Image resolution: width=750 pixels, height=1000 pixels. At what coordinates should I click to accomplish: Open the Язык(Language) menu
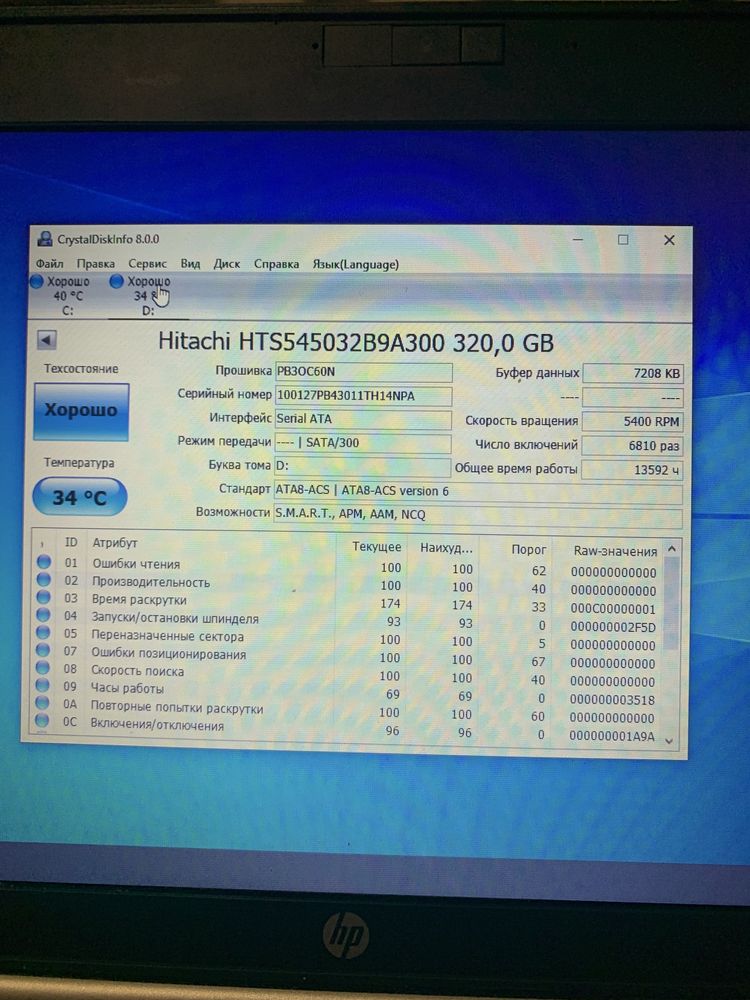pyautogui.click(x=355, y=264)
